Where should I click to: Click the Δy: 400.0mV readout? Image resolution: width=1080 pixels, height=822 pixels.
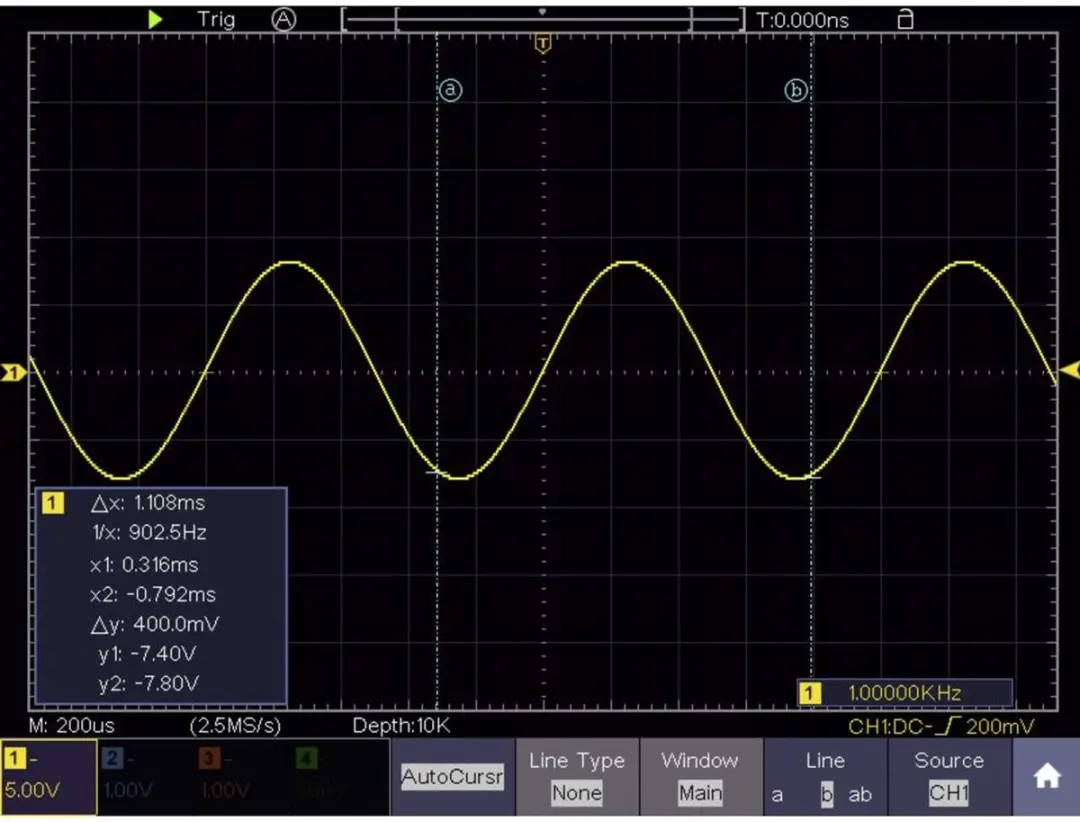coord(155,624)
